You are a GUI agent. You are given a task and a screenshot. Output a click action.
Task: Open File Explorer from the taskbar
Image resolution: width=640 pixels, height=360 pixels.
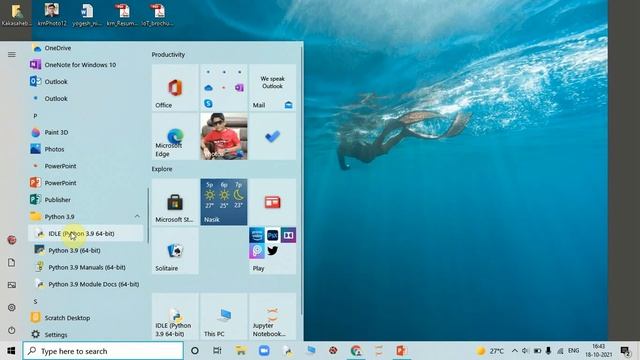(241, 351)
